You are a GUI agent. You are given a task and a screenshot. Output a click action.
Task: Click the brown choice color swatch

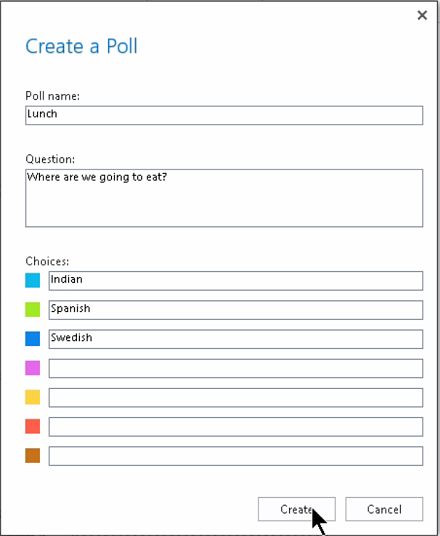pyautogui.click(x=32, y=455)
